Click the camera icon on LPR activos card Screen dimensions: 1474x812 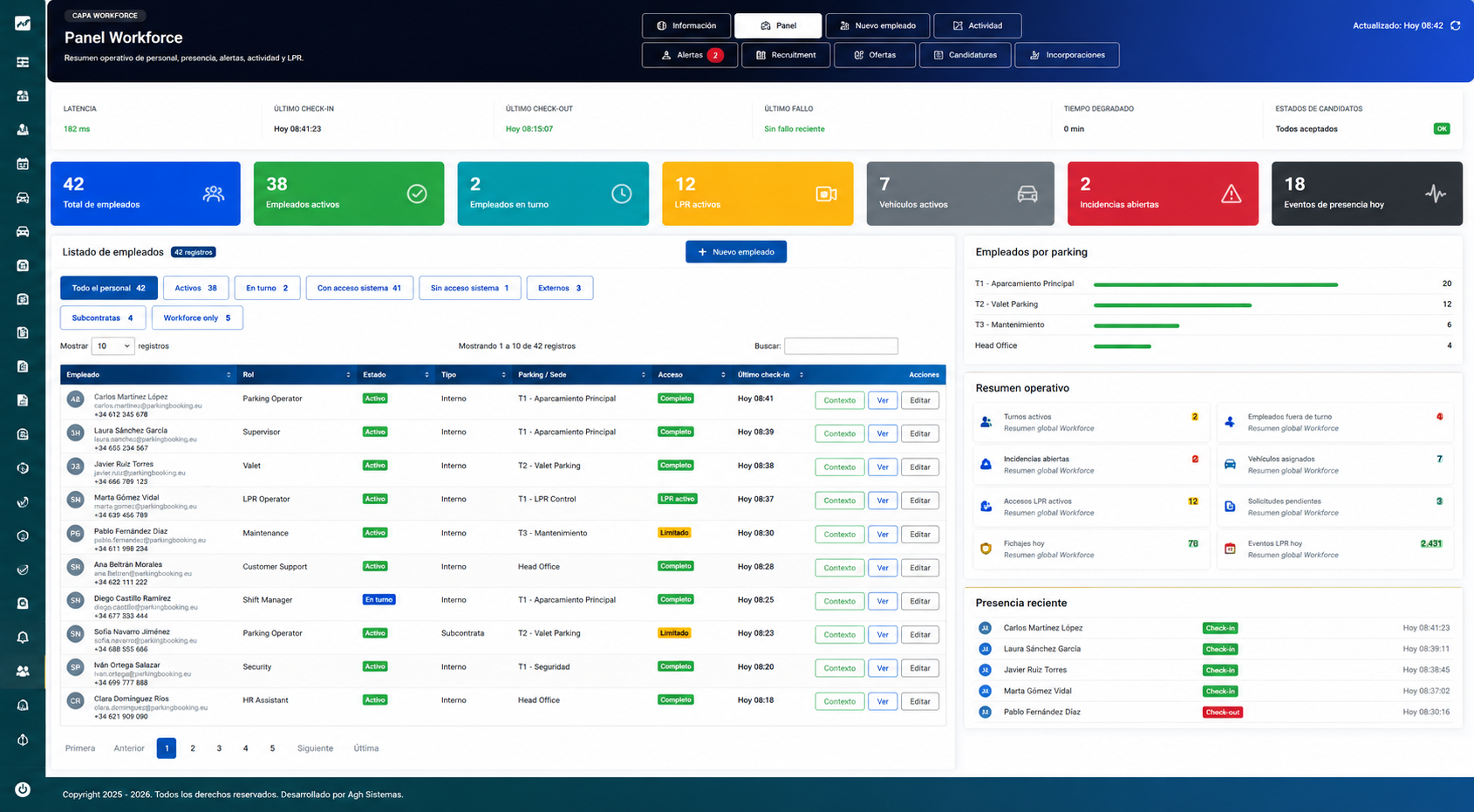point(826,194)
